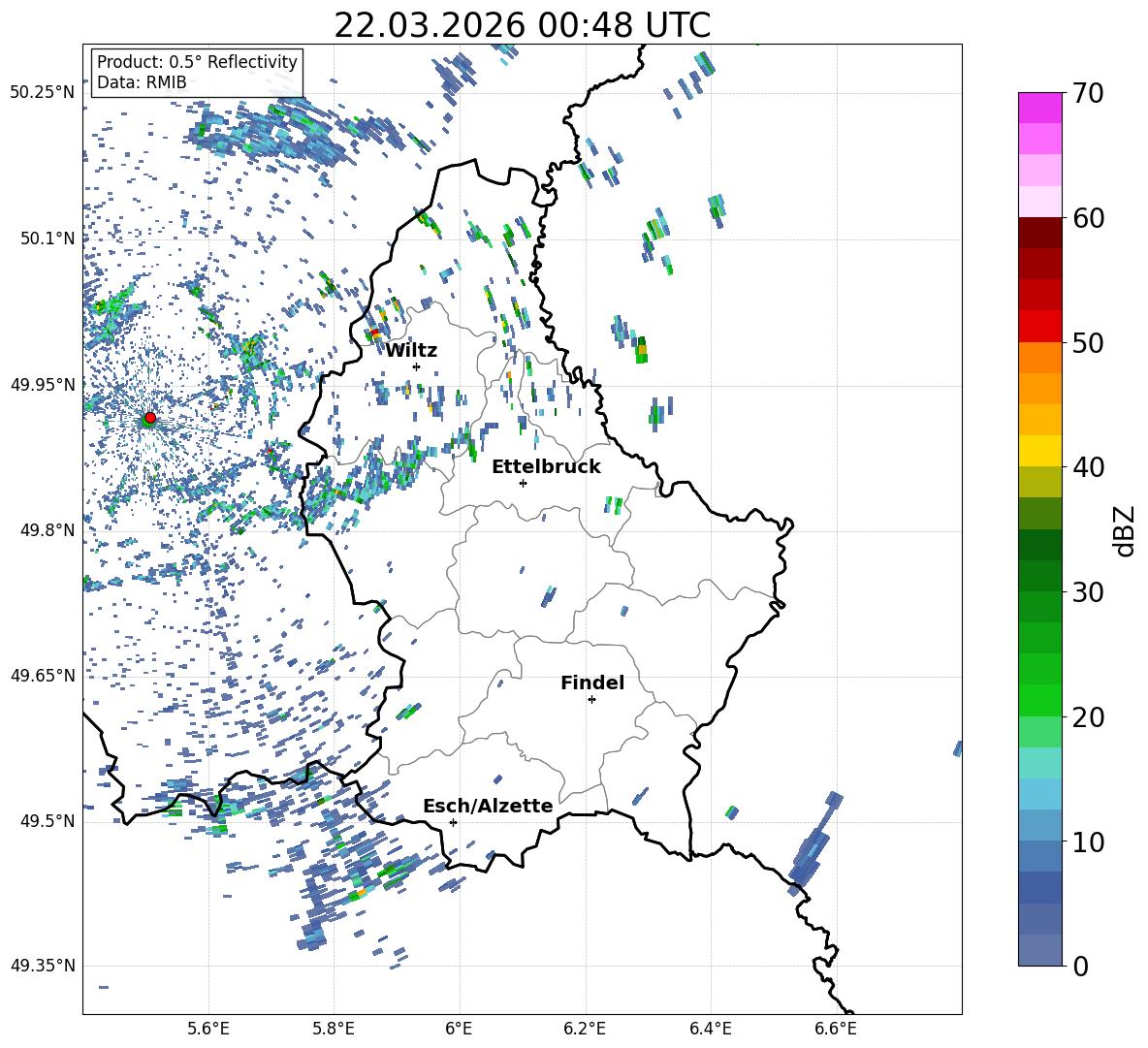The width and height of the screenshot is (1148, 1048).
Task: Click the 50.25°N latitude tick label
Action: point(43,92)
